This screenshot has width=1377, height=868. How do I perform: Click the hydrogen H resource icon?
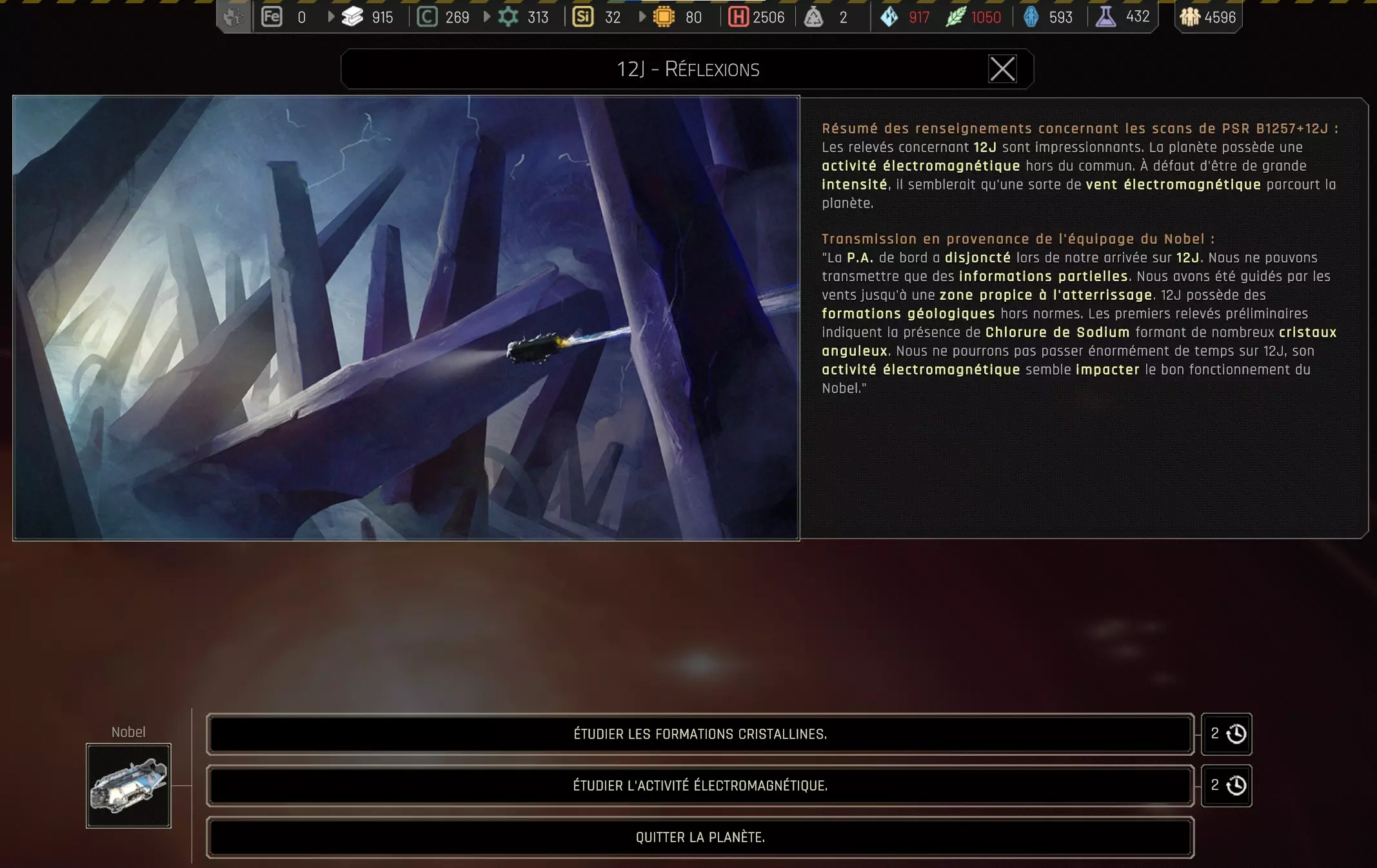coord(738,17)
